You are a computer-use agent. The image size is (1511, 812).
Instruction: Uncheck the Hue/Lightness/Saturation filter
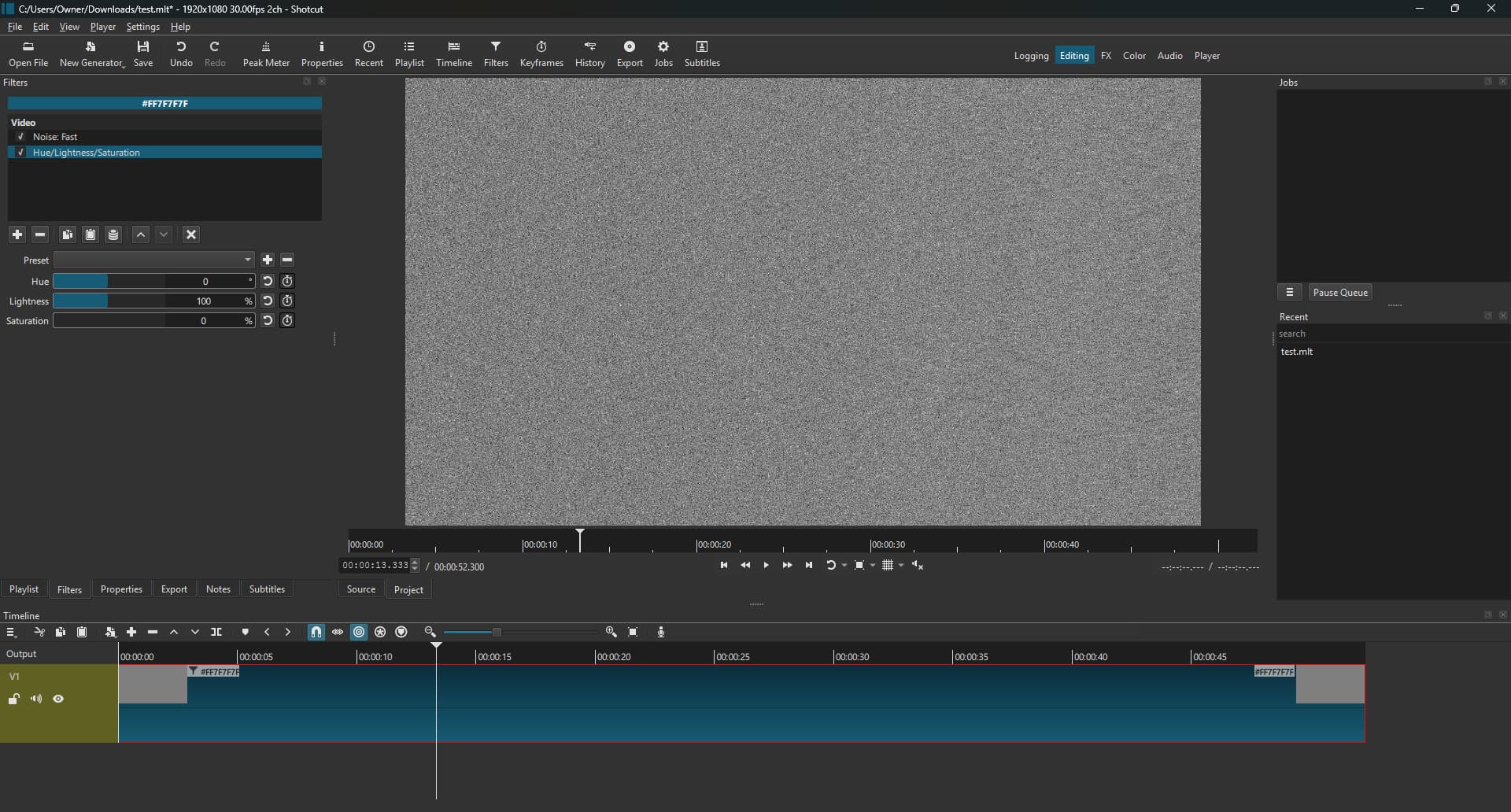tap(21, 153)
